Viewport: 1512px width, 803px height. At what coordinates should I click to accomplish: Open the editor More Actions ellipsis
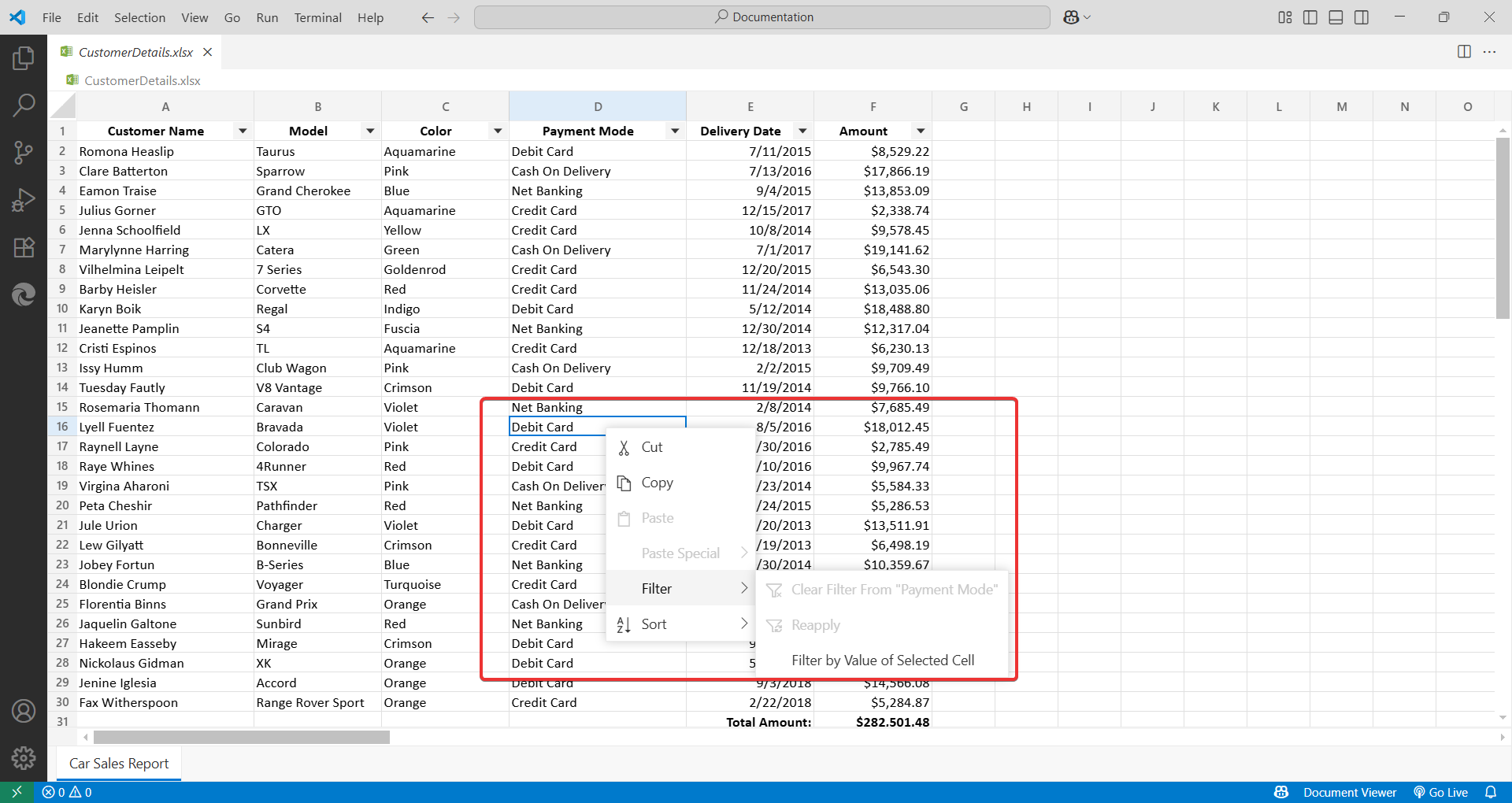pos(1489,51)
